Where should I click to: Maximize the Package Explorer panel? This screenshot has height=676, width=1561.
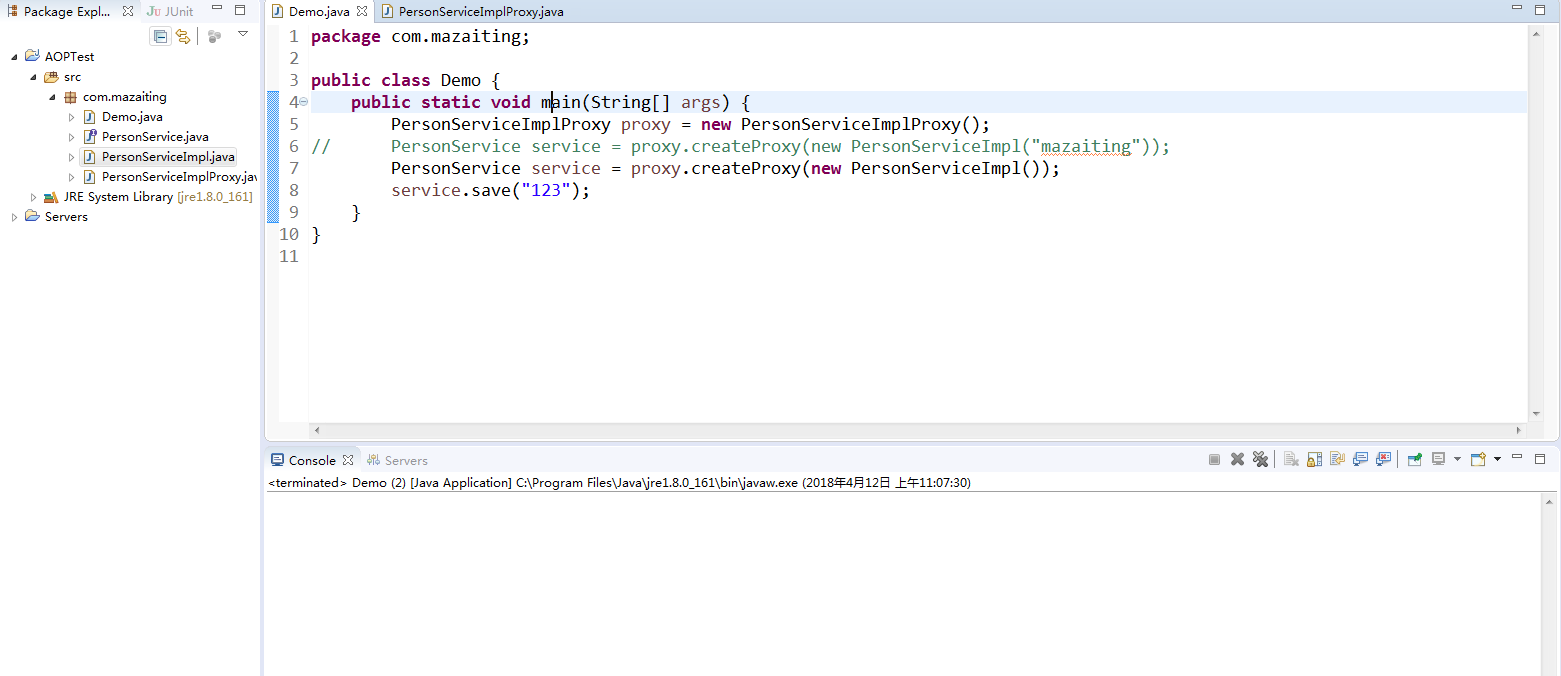point(240,10)
